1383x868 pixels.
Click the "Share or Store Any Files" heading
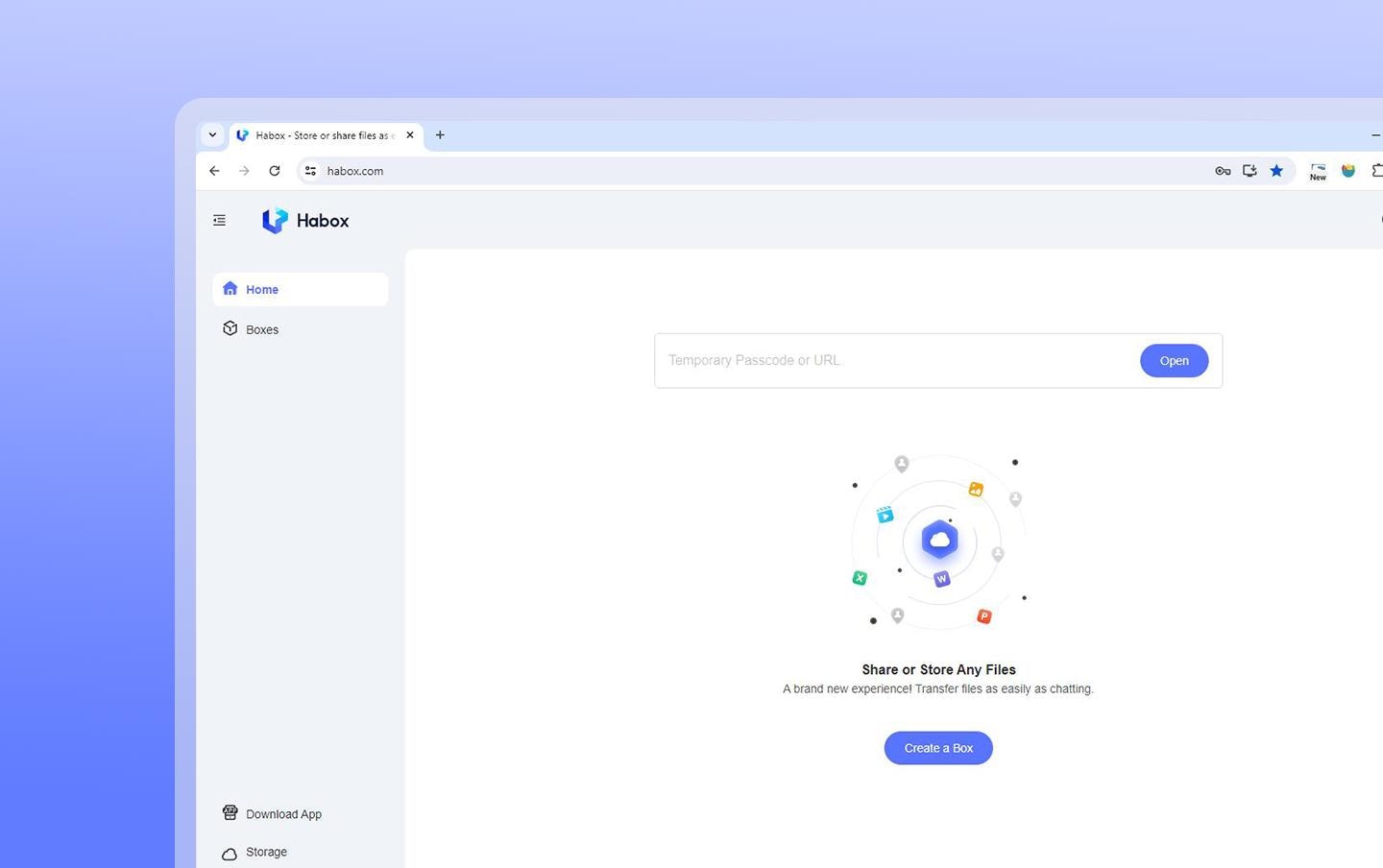click(938, 669)
